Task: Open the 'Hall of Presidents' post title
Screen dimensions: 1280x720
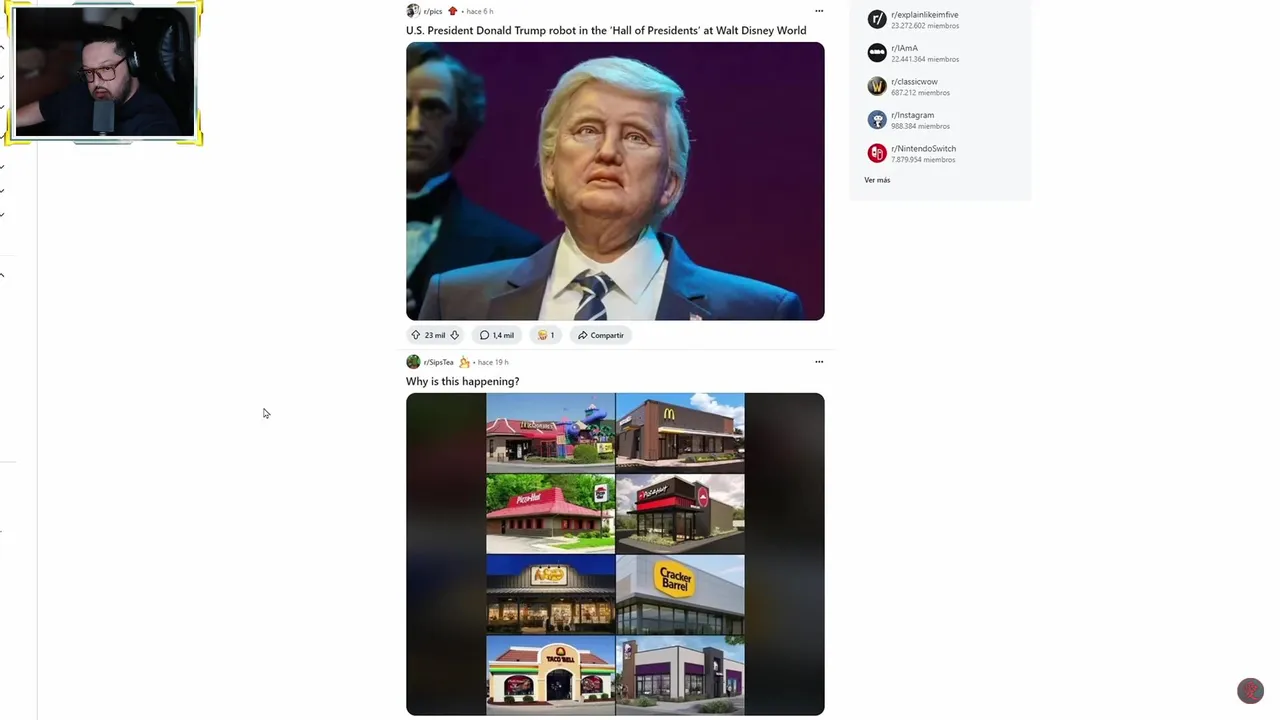Action: click(x=606, y=31)
